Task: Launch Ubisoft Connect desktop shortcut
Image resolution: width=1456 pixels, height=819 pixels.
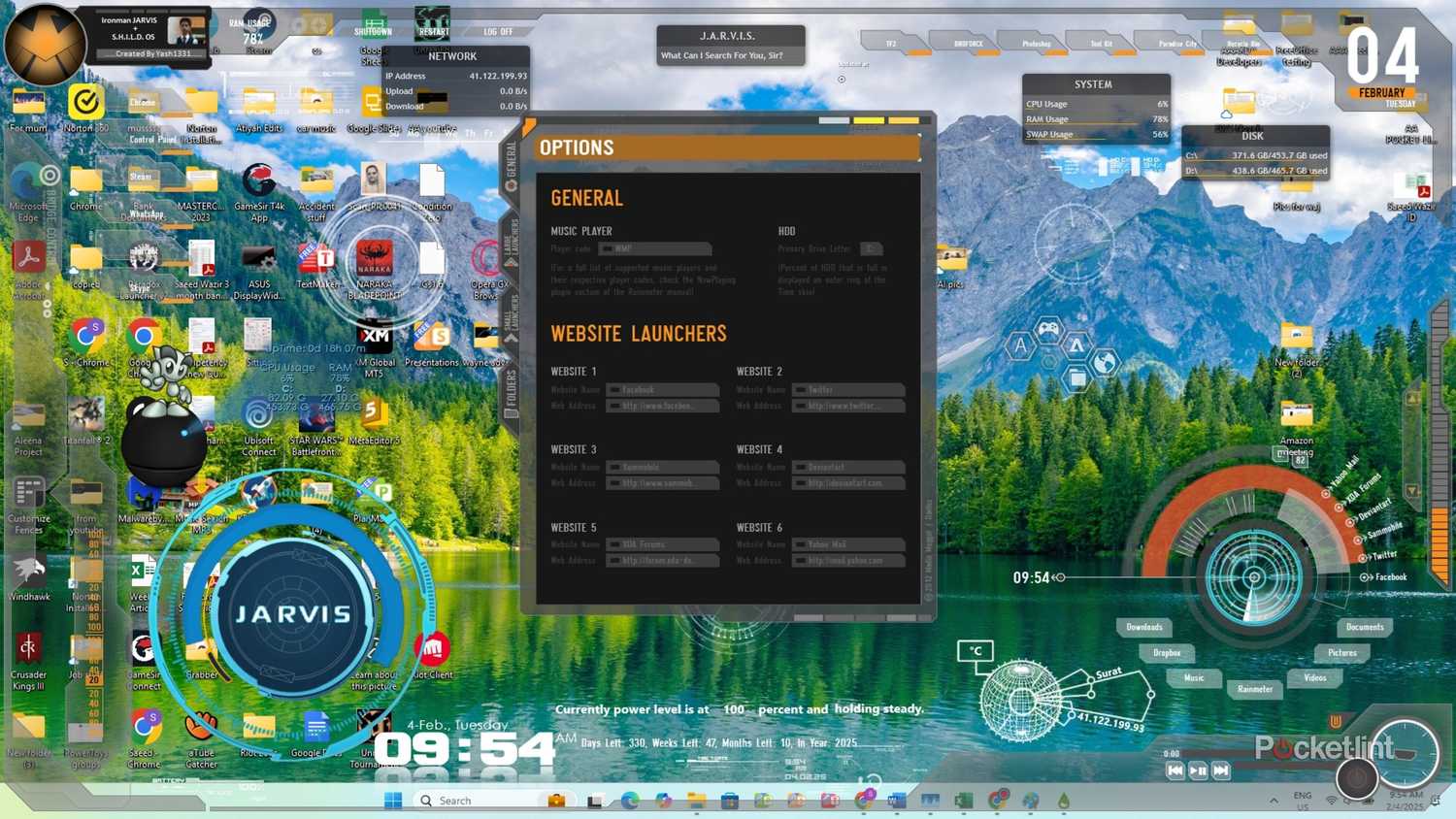Action: click(x=259, y=427)
